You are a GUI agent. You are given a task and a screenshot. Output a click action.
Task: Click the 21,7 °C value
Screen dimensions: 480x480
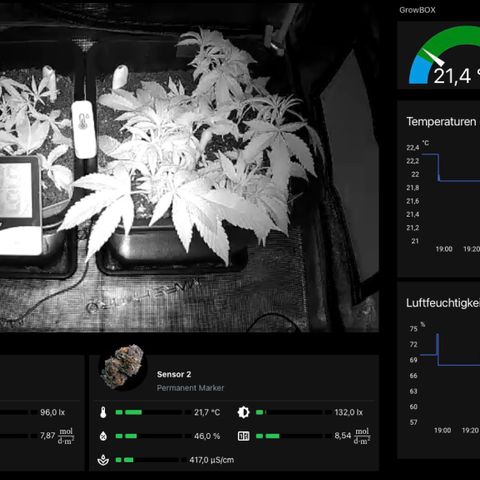tap(207, 412)
